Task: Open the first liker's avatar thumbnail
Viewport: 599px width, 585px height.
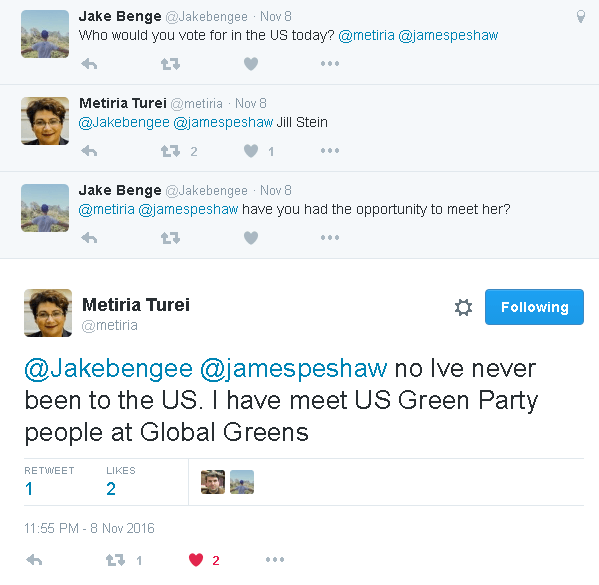Action: (213, 482)
